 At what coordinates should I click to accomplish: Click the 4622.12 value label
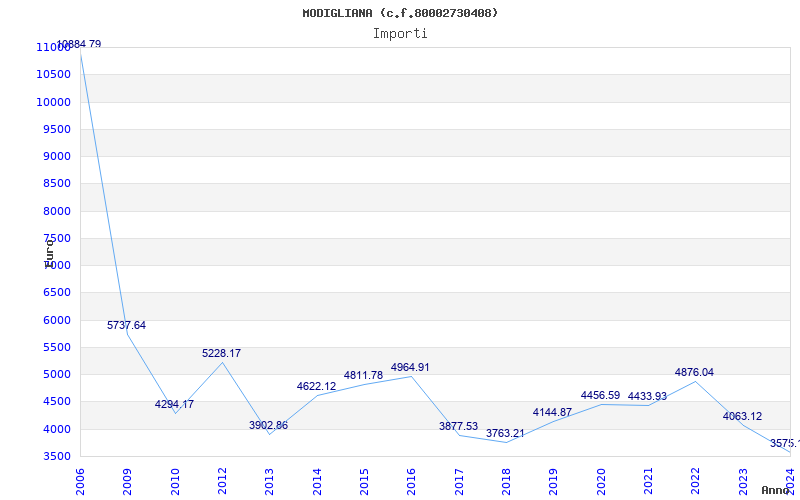[x=316, y=387]
